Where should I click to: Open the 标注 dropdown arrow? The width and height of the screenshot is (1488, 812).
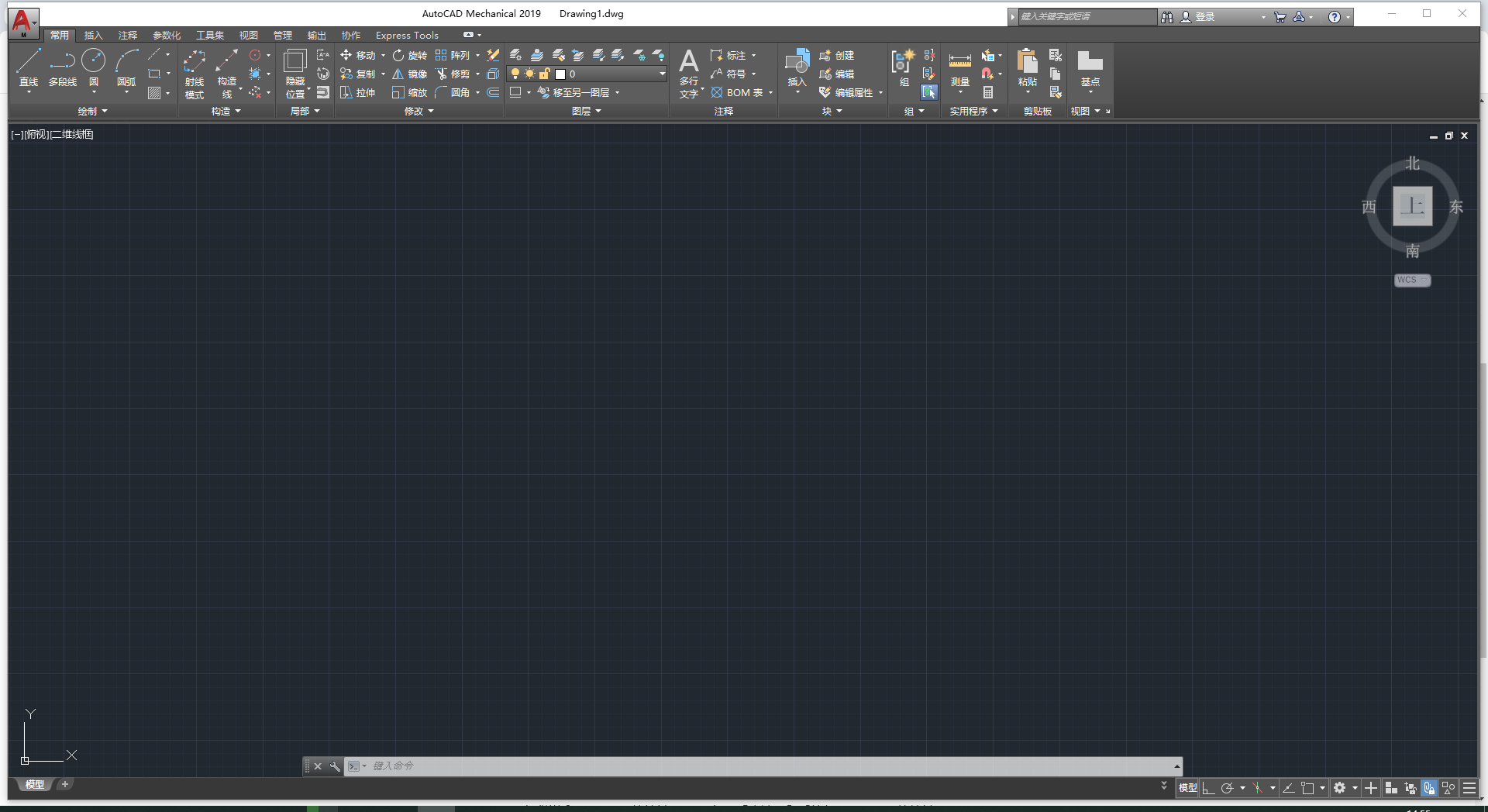[753, 56]
